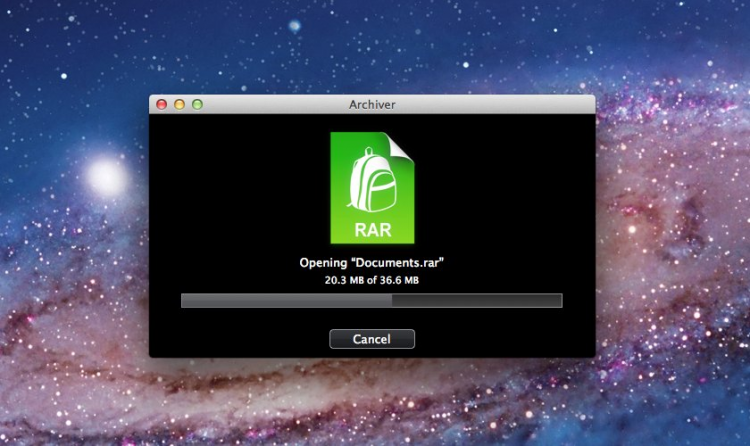Click the Archiver window title text
Image resolution: width=750 pixels, height=446 pixels.
click(x=372, y=104)
